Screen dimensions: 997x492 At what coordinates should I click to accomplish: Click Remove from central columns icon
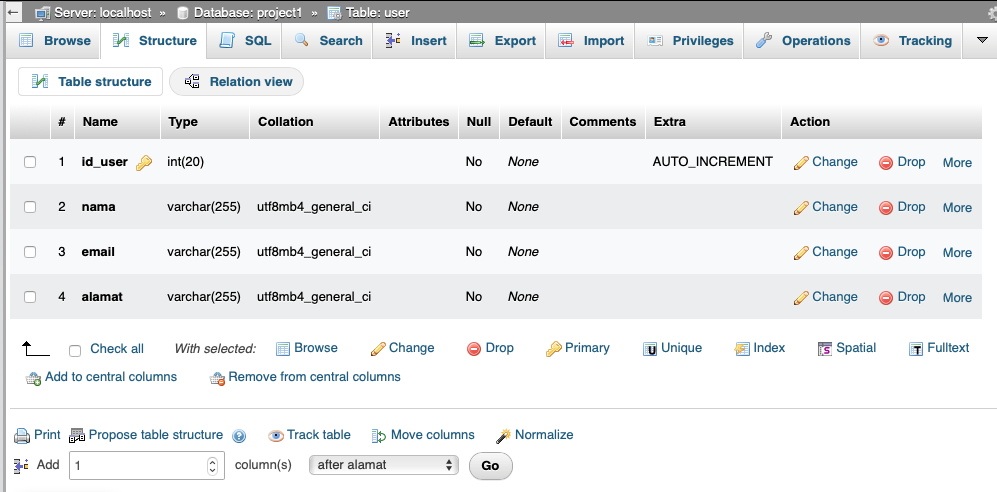point(217,378)
